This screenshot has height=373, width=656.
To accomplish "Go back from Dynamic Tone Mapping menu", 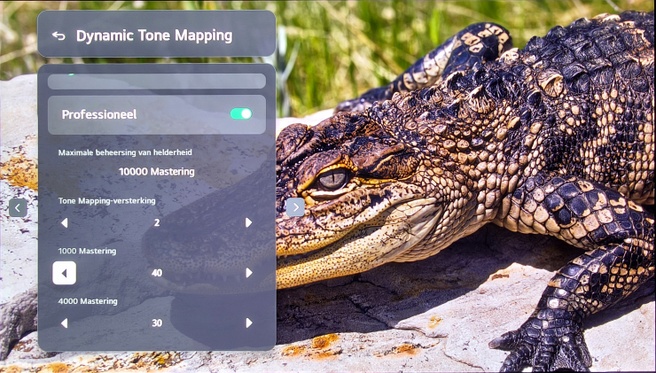I will [59, 36].
